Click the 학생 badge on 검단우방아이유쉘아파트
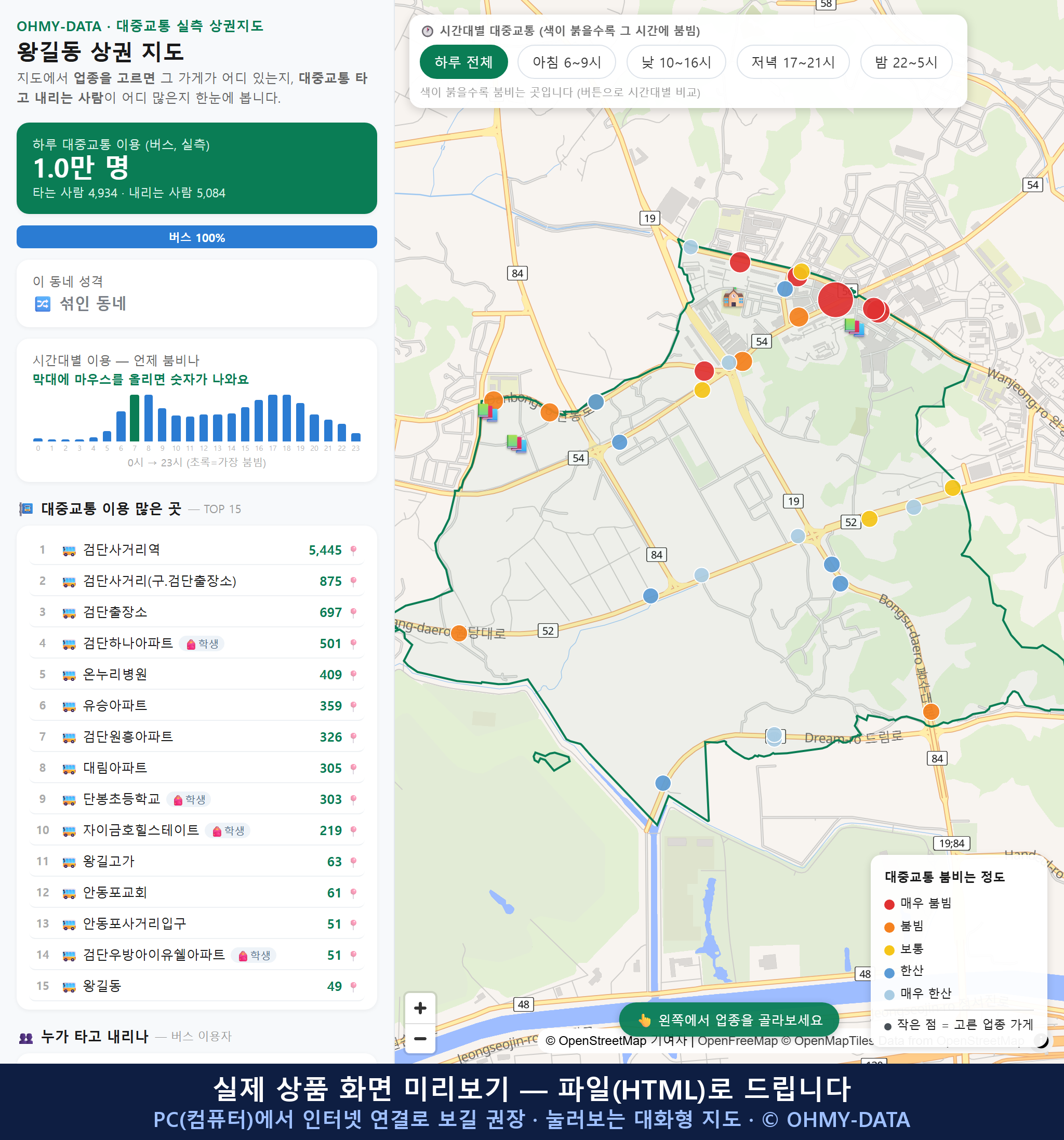Image resolution: width=1064 pixels, height=1140 pixels. point(254,955)
